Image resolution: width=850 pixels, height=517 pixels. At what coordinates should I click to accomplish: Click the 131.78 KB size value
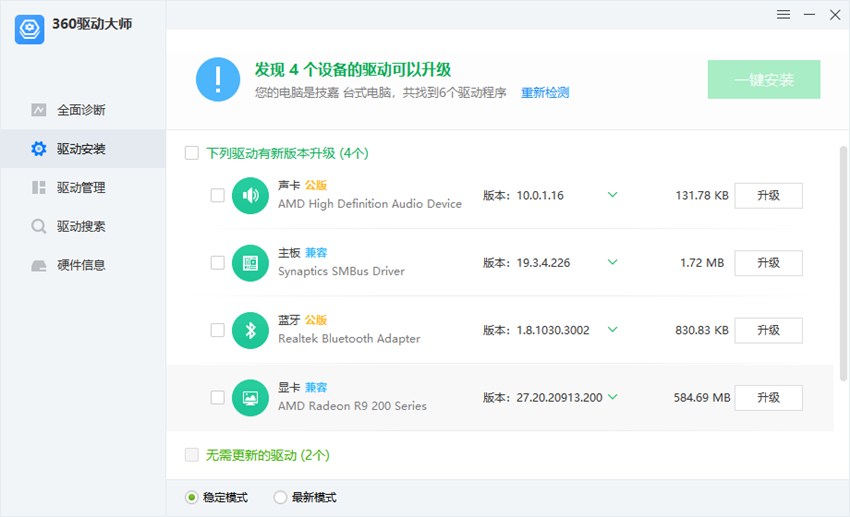[x=702, y=196]
